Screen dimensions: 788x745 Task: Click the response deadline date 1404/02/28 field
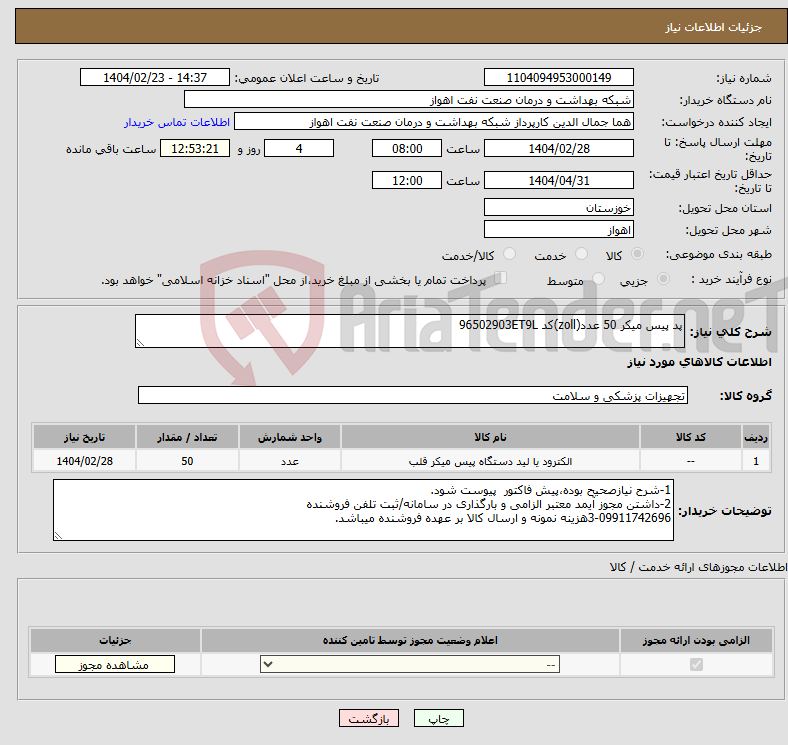pos(558,148)
